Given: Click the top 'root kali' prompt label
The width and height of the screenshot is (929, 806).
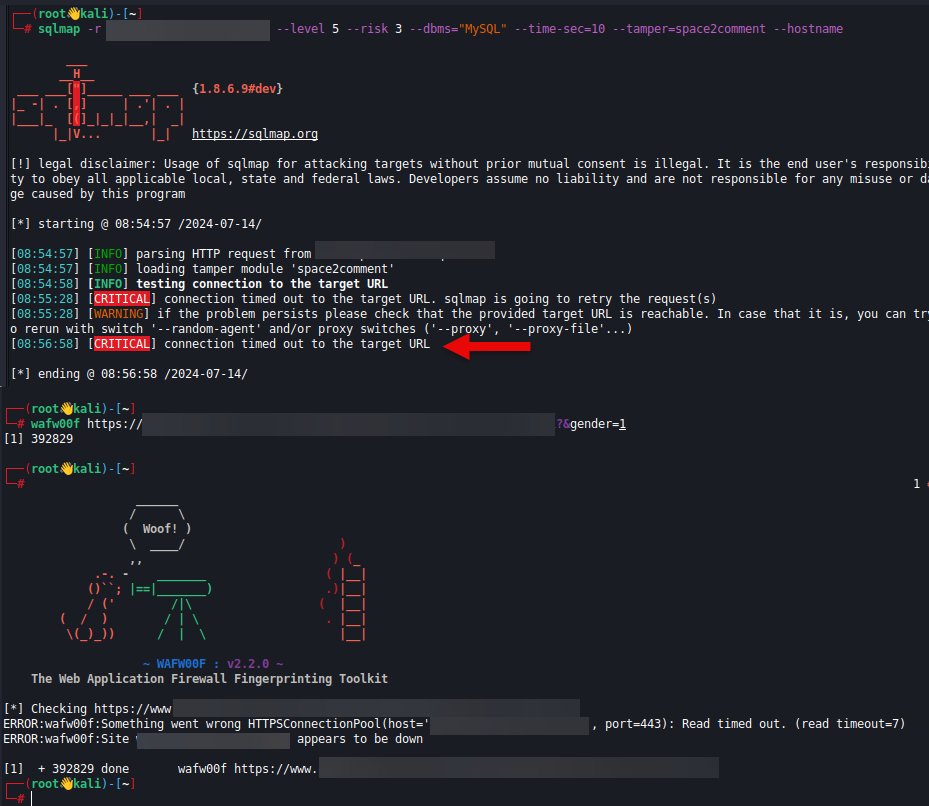Looking at the screenshot, I should 72,14.
